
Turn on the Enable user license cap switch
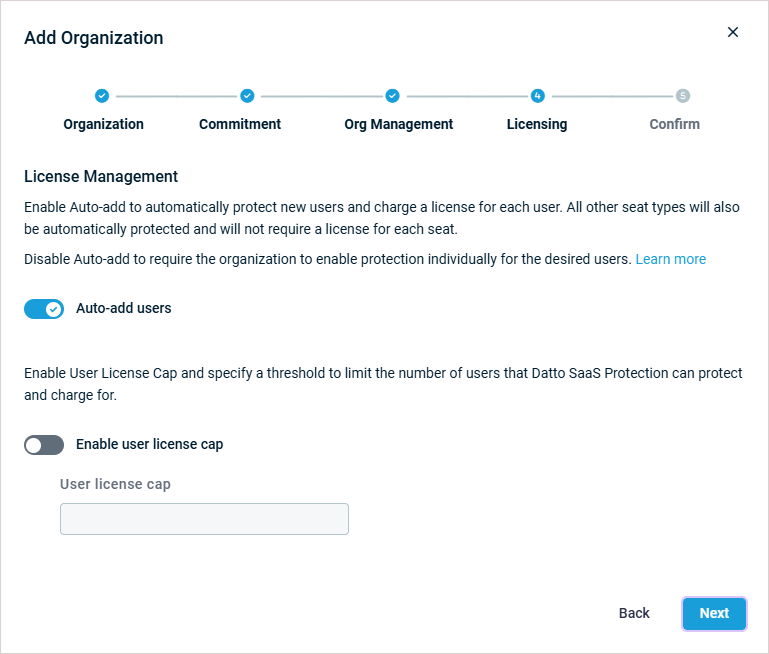click(44, 445)
